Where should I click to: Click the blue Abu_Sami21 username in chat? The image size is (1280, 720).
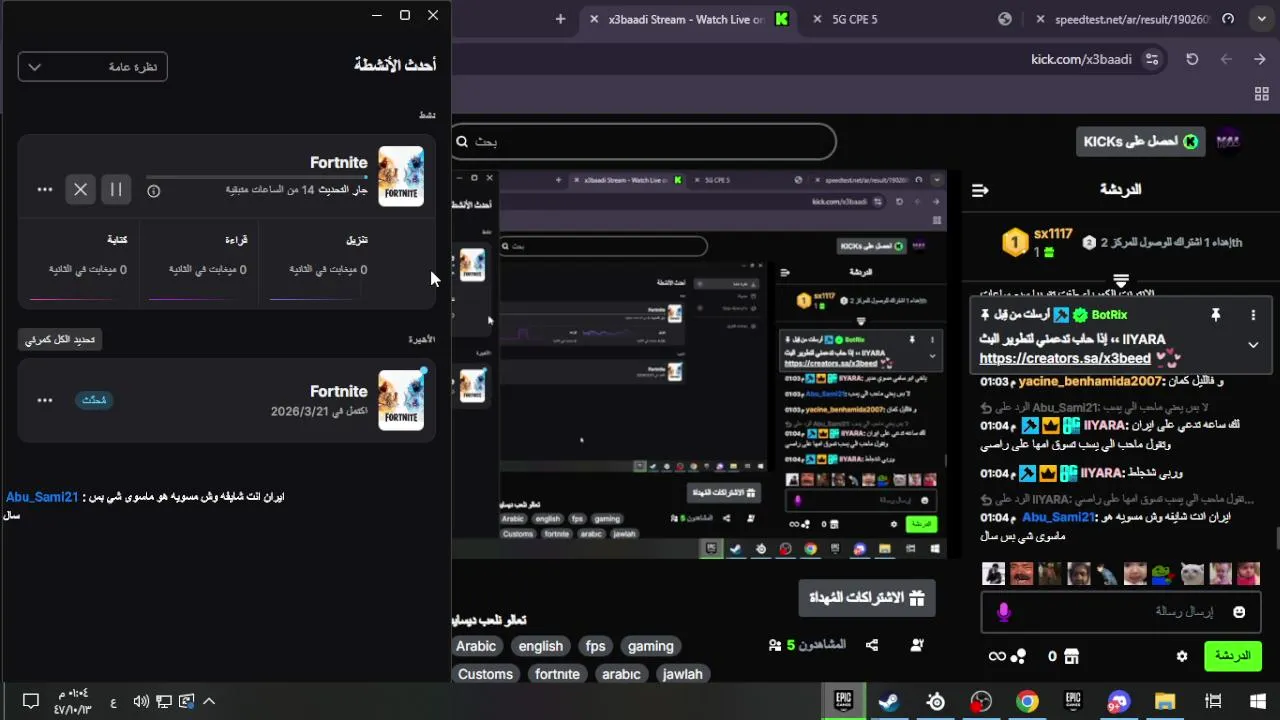coord(1058,517)
